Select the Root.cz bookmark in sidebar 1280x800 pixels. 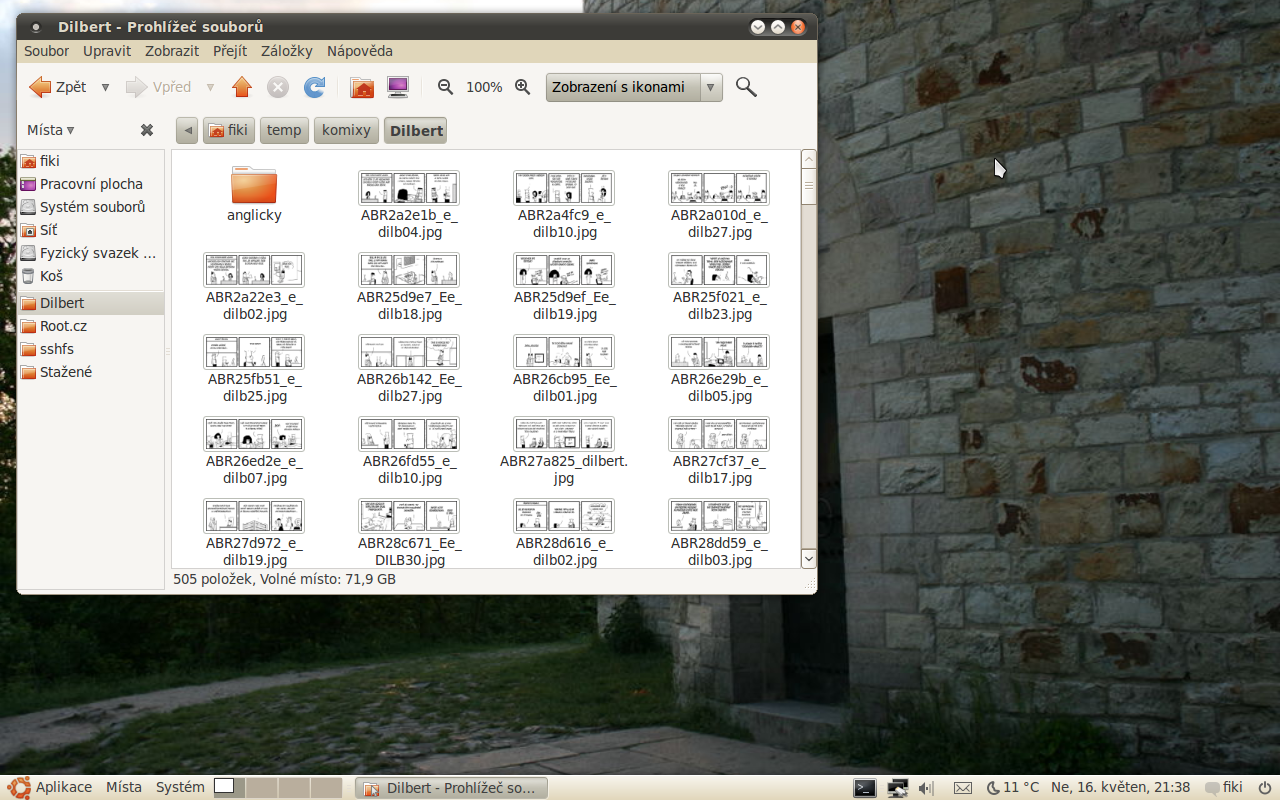[91, 326]
